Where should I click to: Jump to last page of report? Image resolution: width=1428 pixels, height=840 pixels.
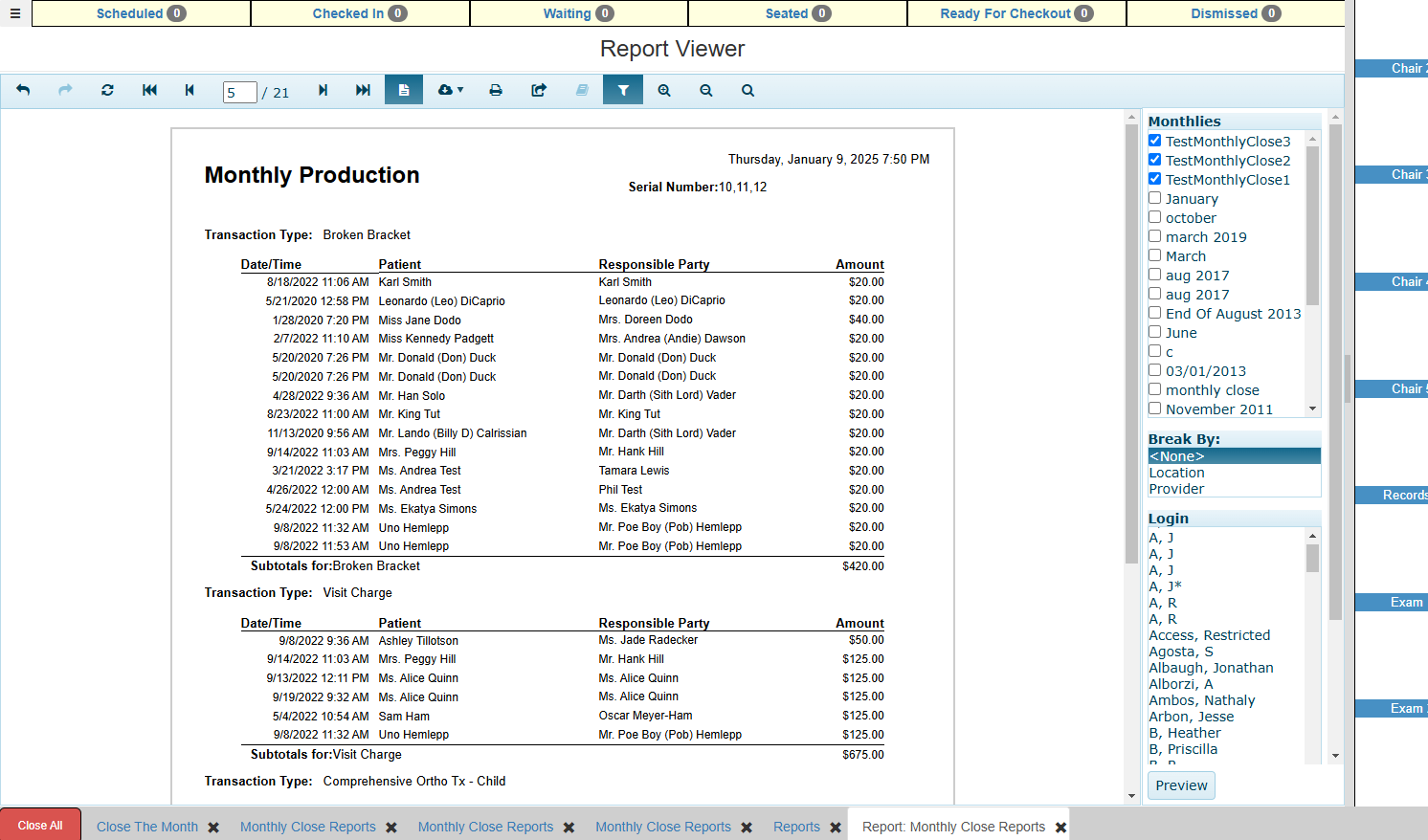(x=363, y=90)
